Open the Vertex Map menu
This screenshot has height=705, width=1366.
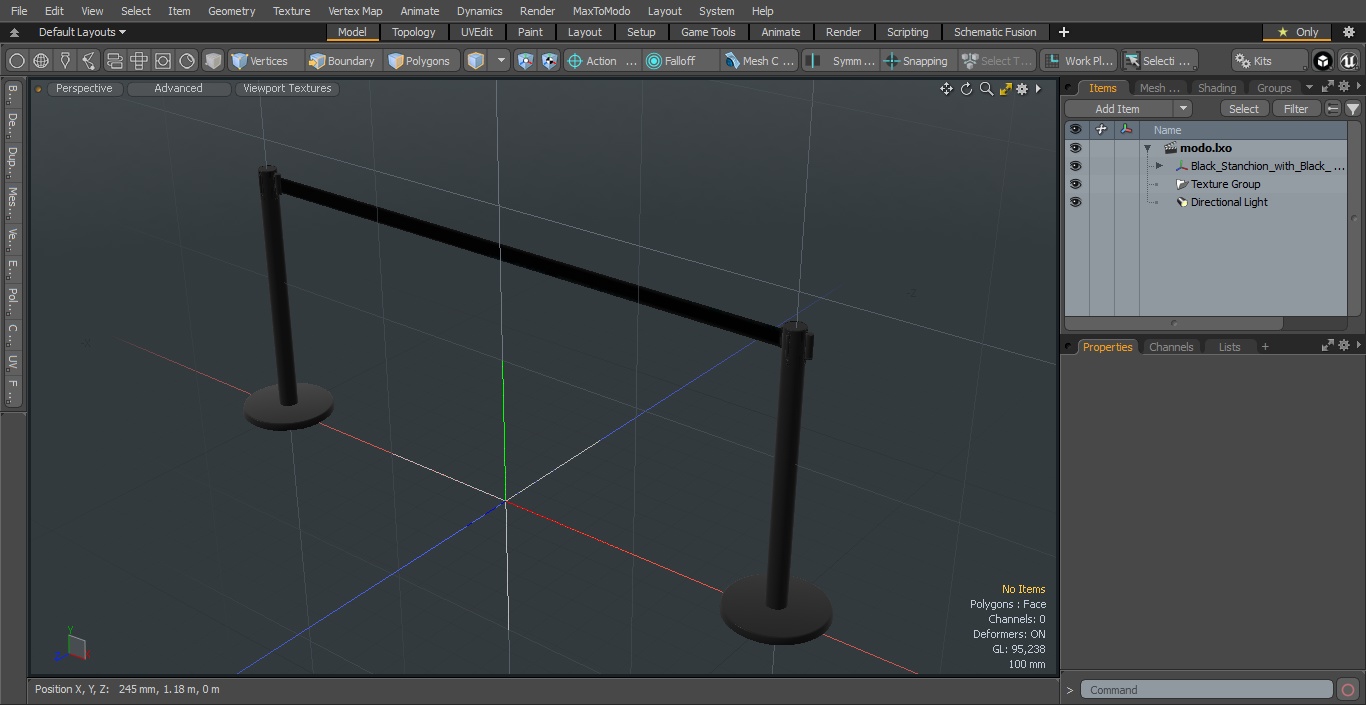pyautogui.click(x=355, y=11)
